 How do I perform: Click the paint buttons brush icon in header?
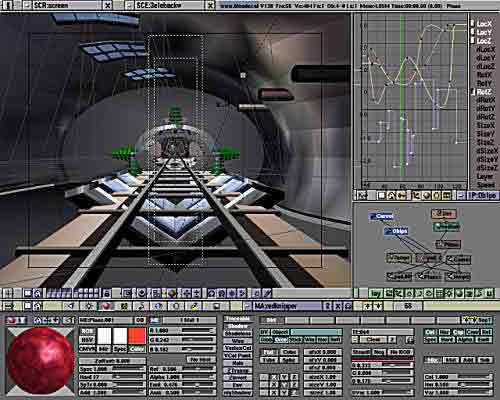(194, 306)
